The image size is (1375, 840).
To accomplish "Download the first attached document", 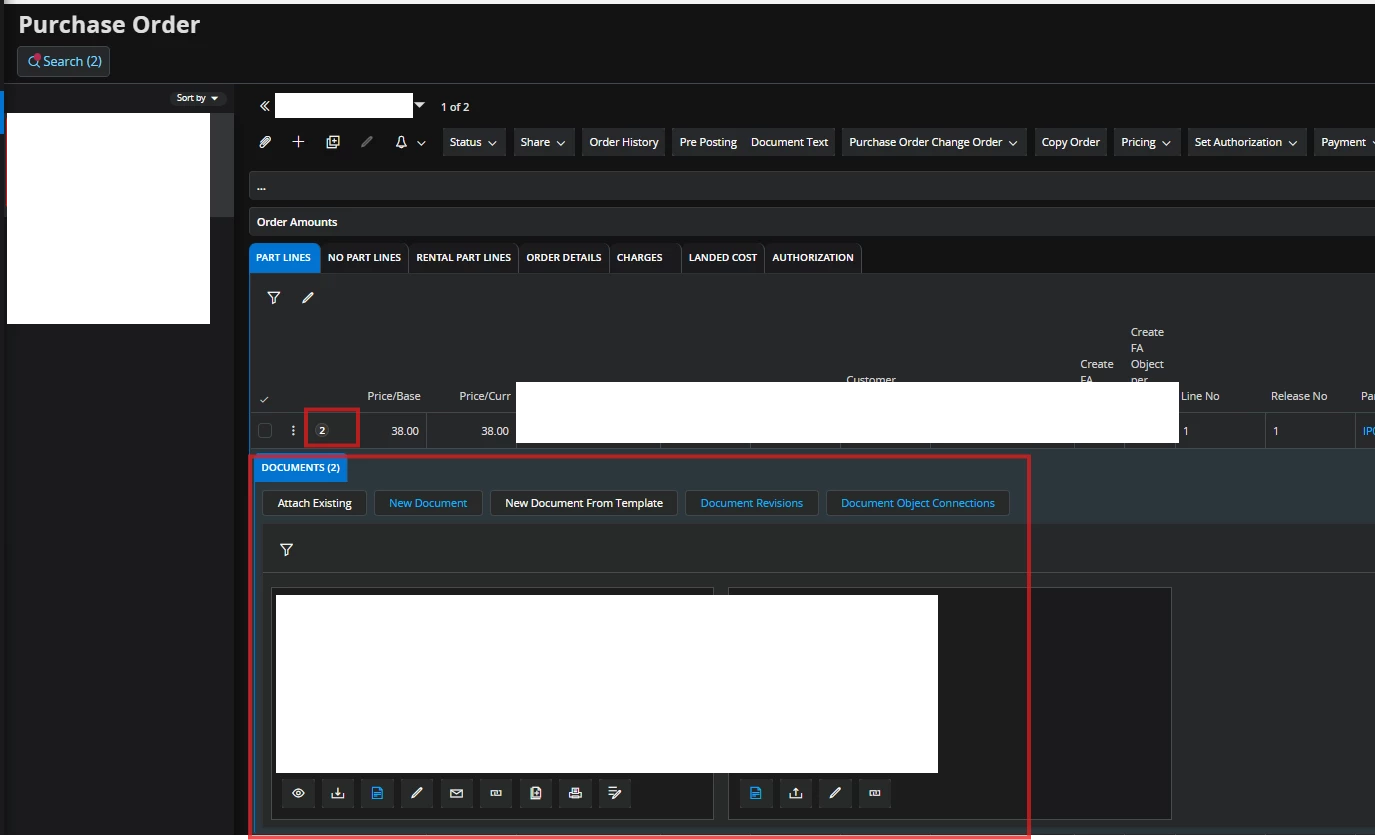I will pos(338,793).
